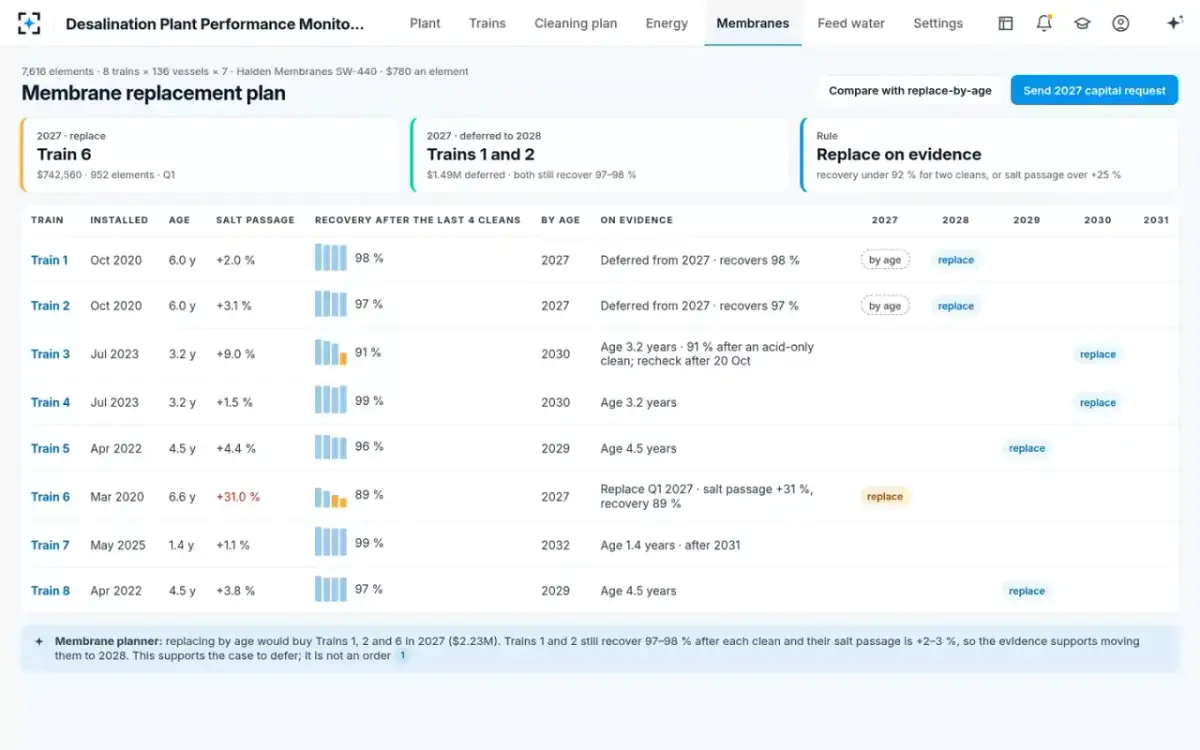Screen dimensions: 1200x750
Task: Click Train 5 salt passage +4.4 %
Action: coord(236,449)
